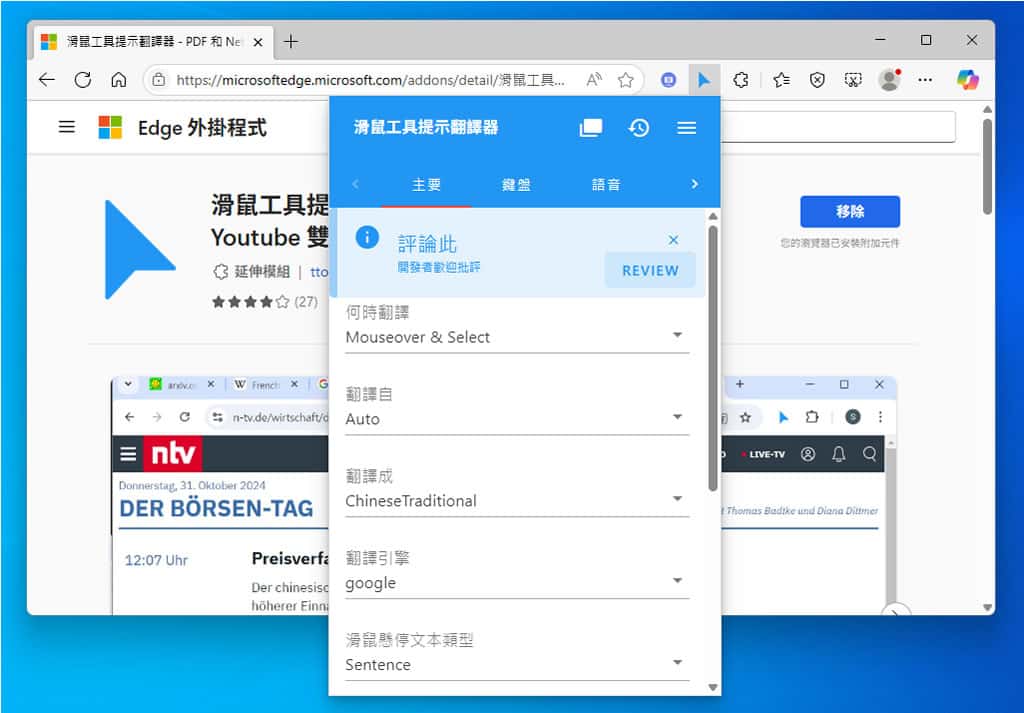
Task: Open Edge Settings and more menu
Action: [x=925, y=80]
